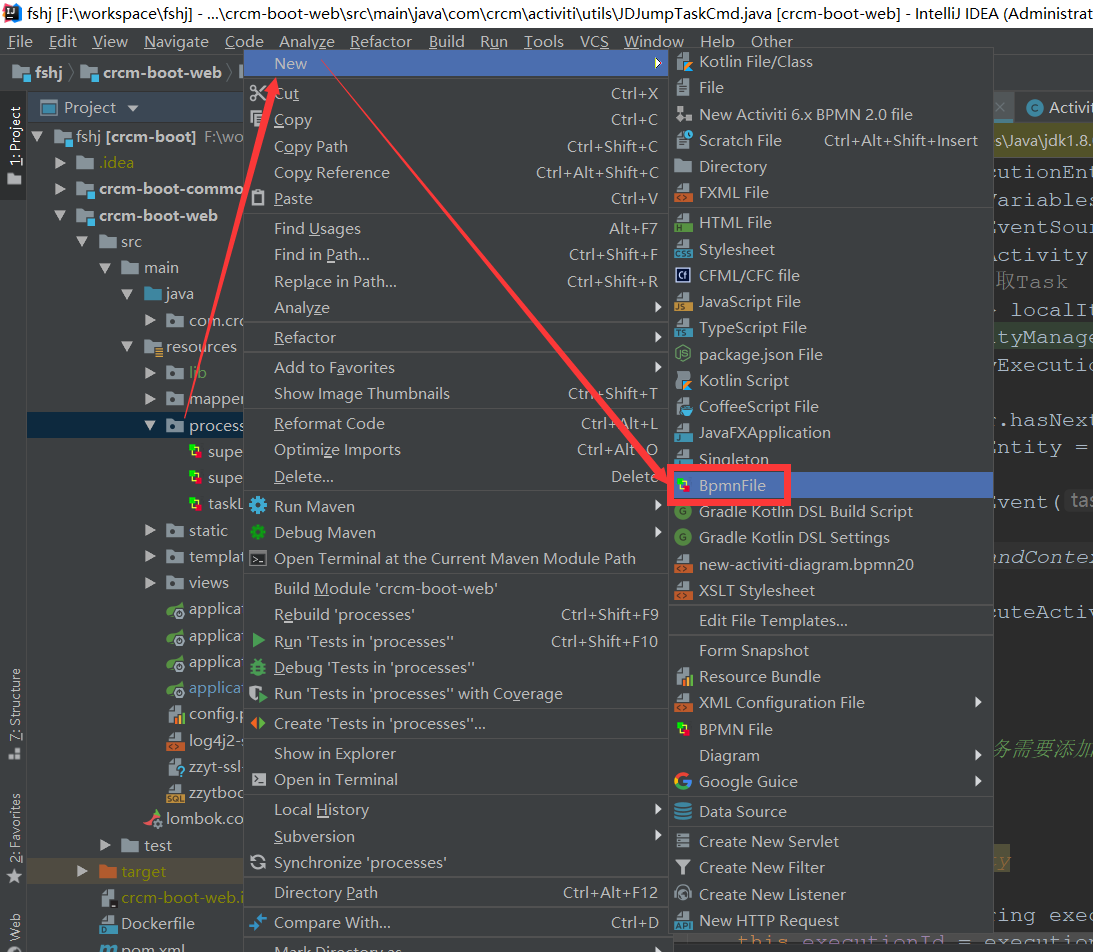Click the FXML File icon
This screenshot has height=952, width=1093.
coord(684,192)
